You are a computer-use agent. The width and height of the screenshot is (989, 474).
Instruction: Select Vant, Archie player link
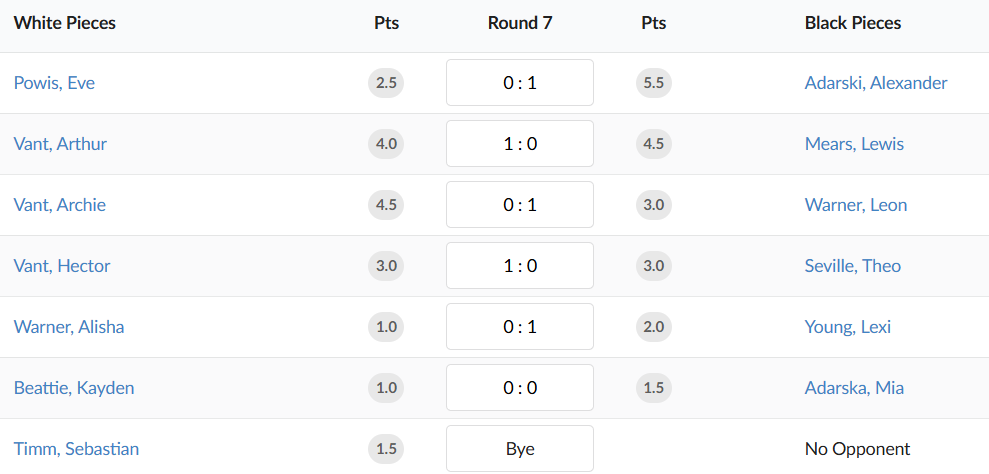click(59, 205)
